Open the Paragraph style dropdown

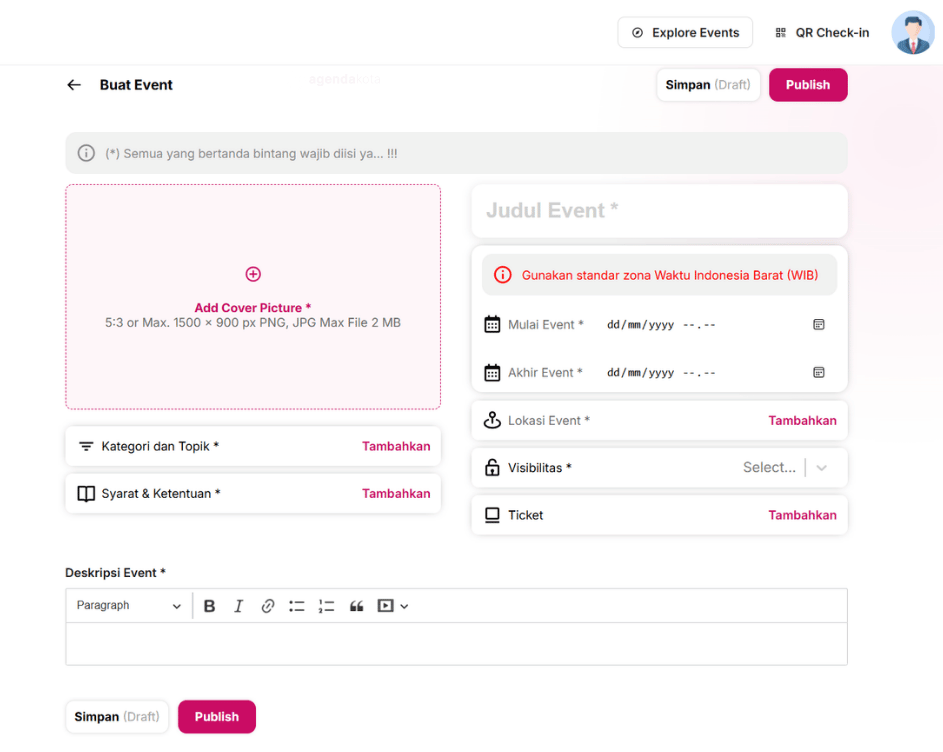point(128,606)
